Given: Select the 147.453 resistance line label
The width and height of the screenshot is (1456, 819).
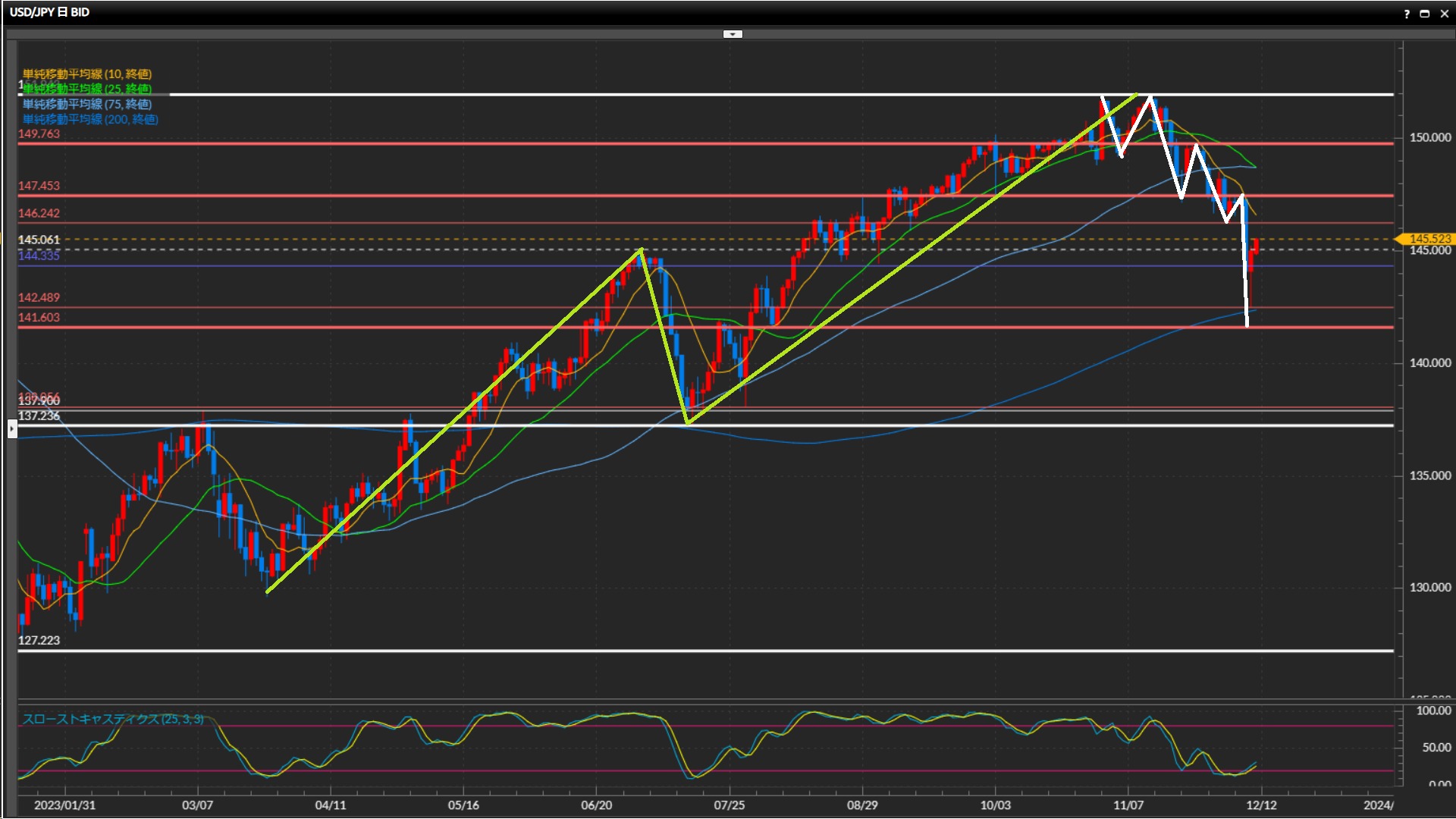Looking at the screenshot, I should [39, 186].
